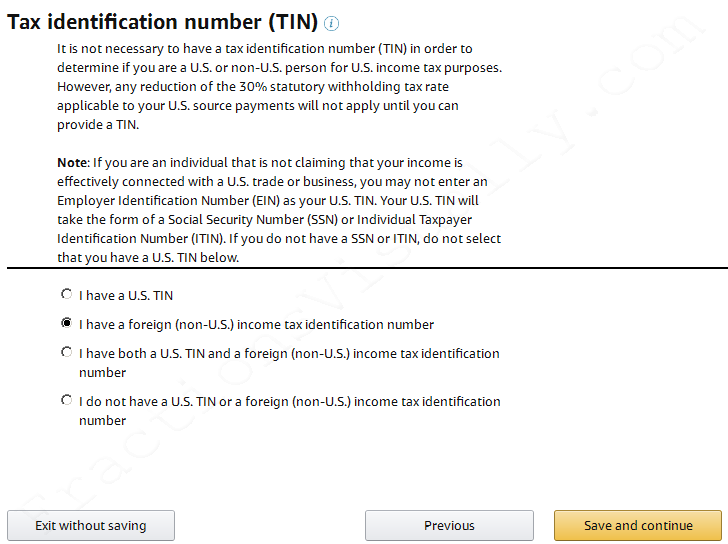Open the TIN info tooltip icon
728x544 pixels.
click(x=331, y=23)
